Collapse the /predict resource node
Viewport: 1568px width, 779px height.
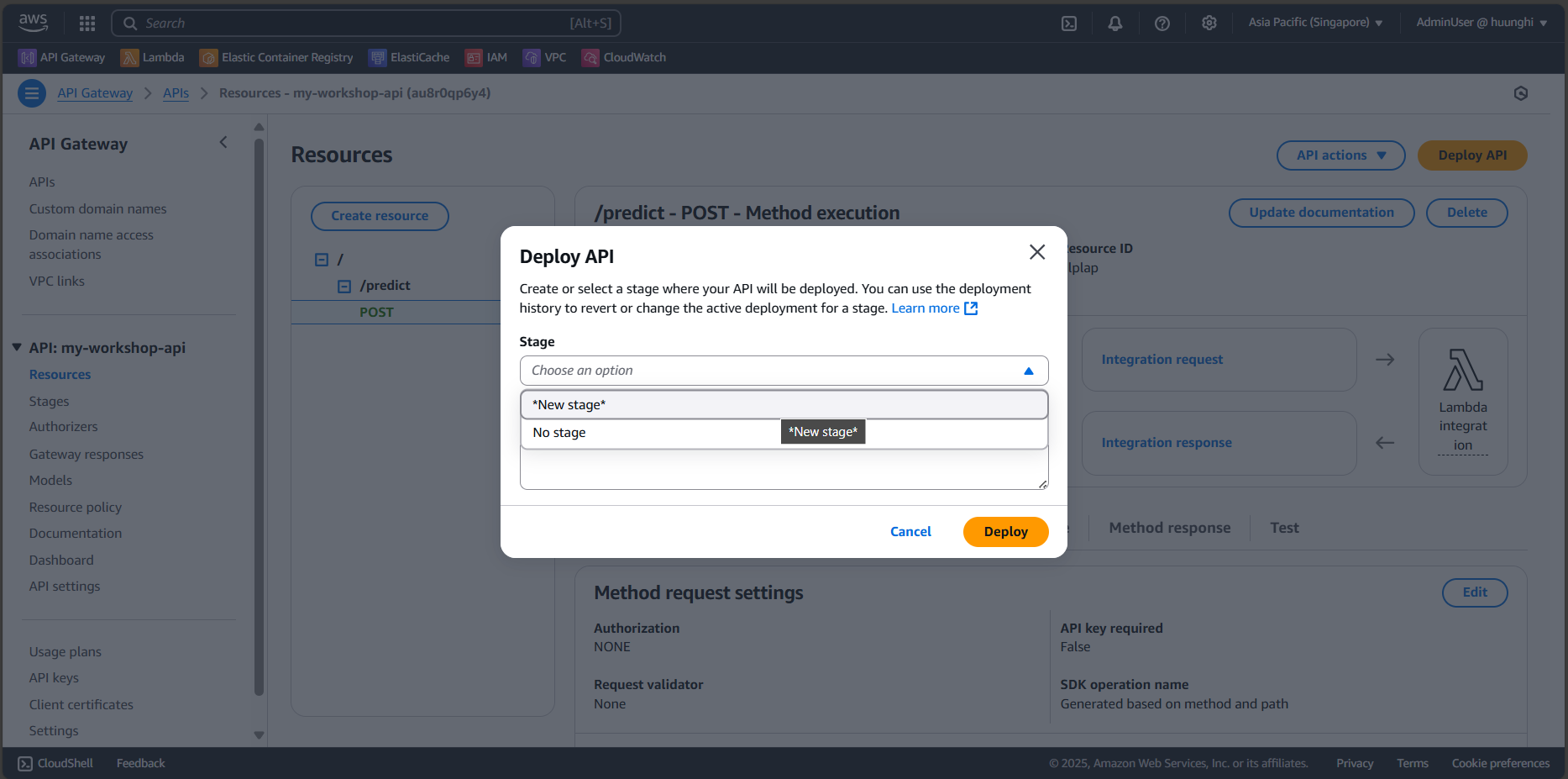tap(344, 287)
